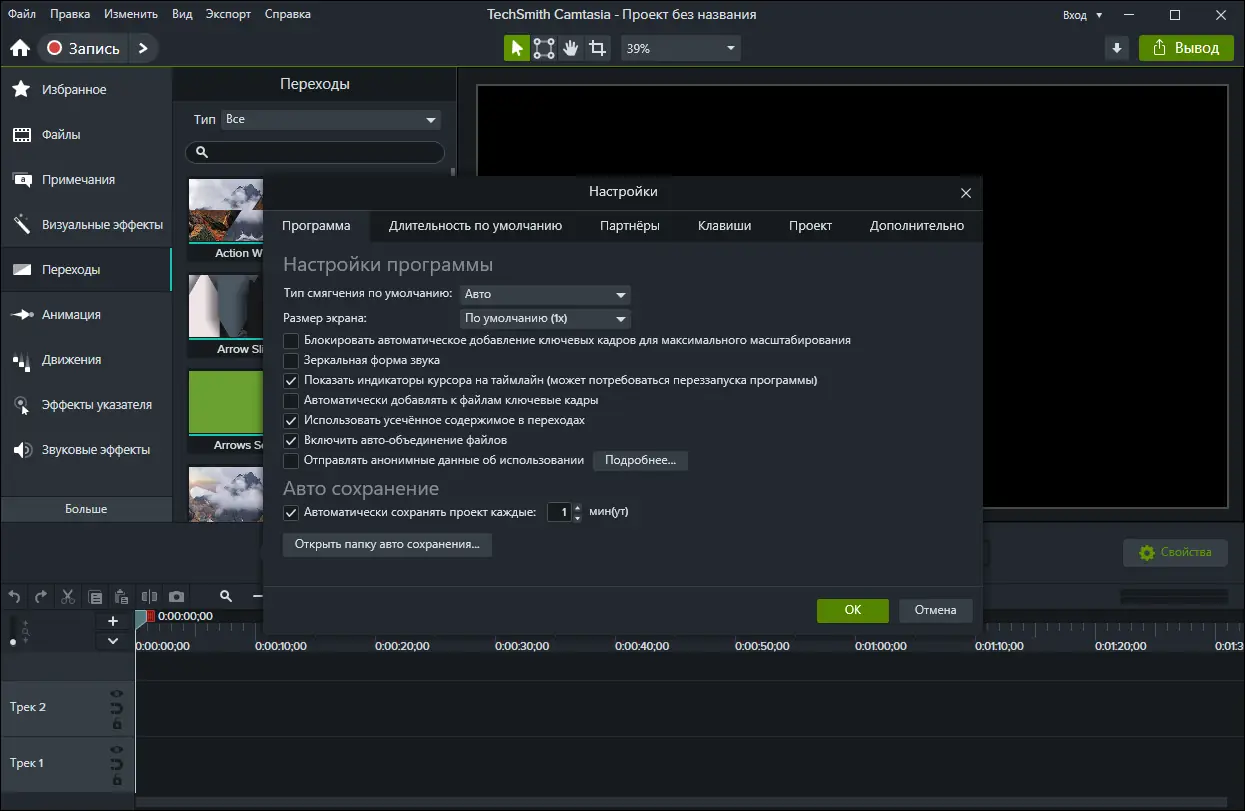The height and width of the screenshot is (811, 1245).
Task: Lock Трек 2 with padlock icon
Action: point(116,724)
